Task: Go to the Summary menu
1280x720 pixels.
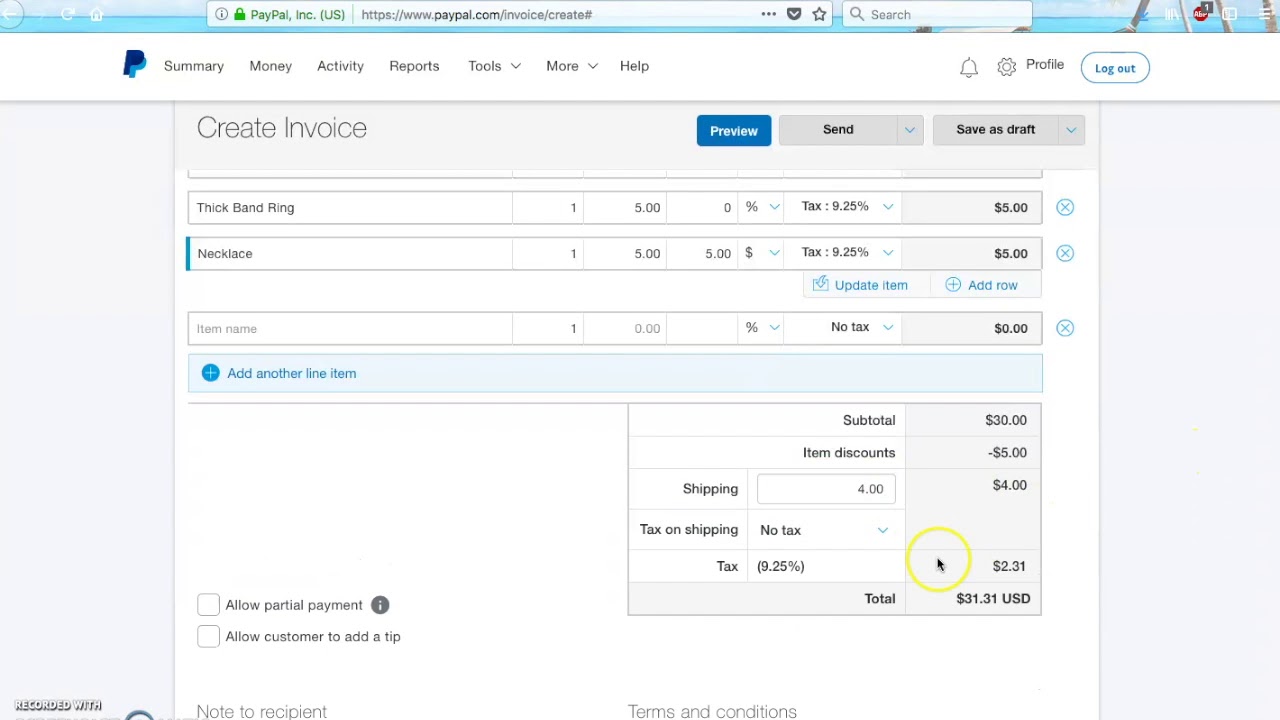Action: pyautogui.click(x=194, y=66)
